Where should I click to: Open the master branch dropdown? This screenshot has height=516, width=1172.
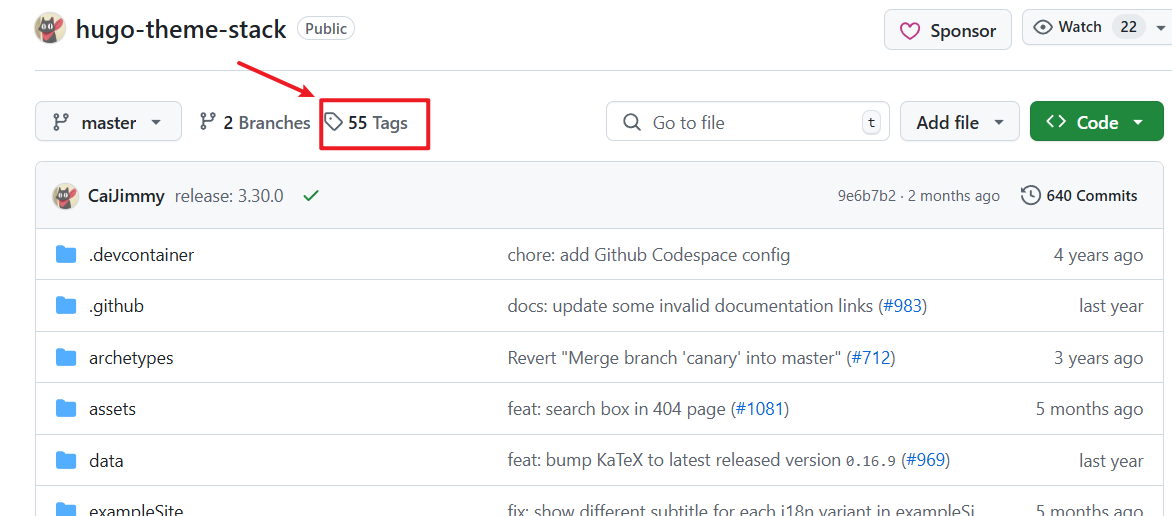pos(108,122)
